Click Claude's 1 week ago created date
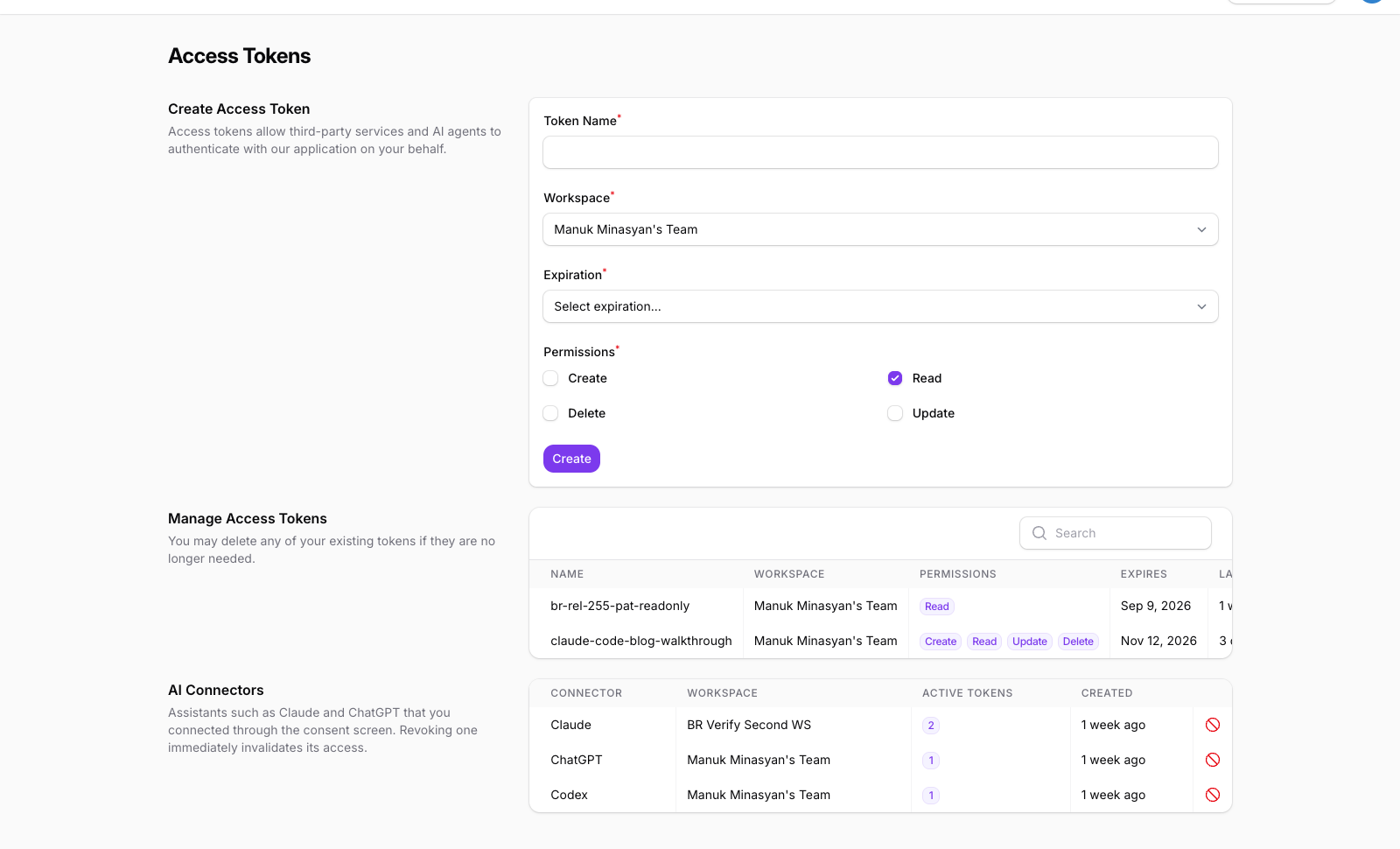This screenshot has height=849, width=1400. 1113,725
